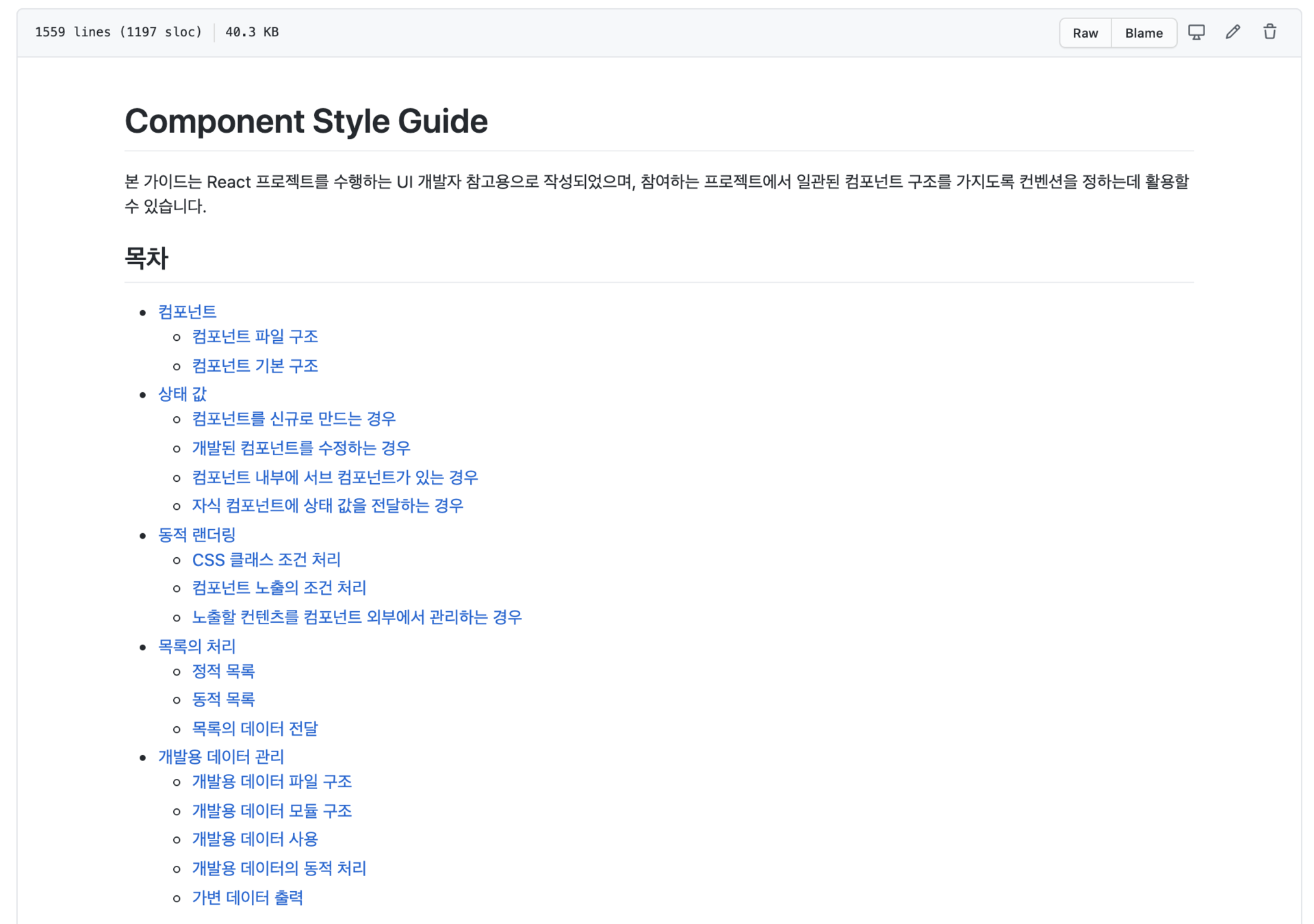Screen dimensions: 1314x924
Task: Open CSS 클래스 조건 처리 link
Action: [x=266, y=560]
